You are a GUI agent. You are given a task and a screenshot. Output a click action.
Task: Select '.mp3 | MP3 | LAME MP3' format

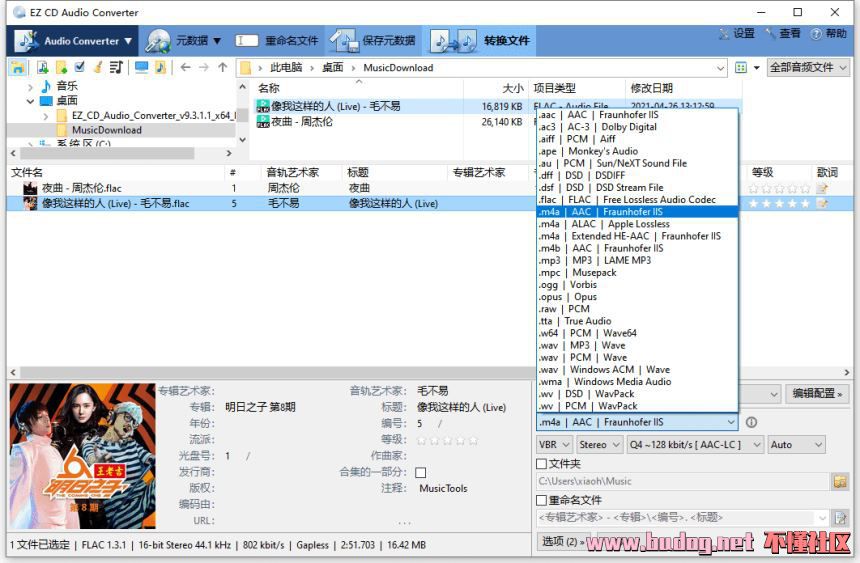(x=594, y=260)
